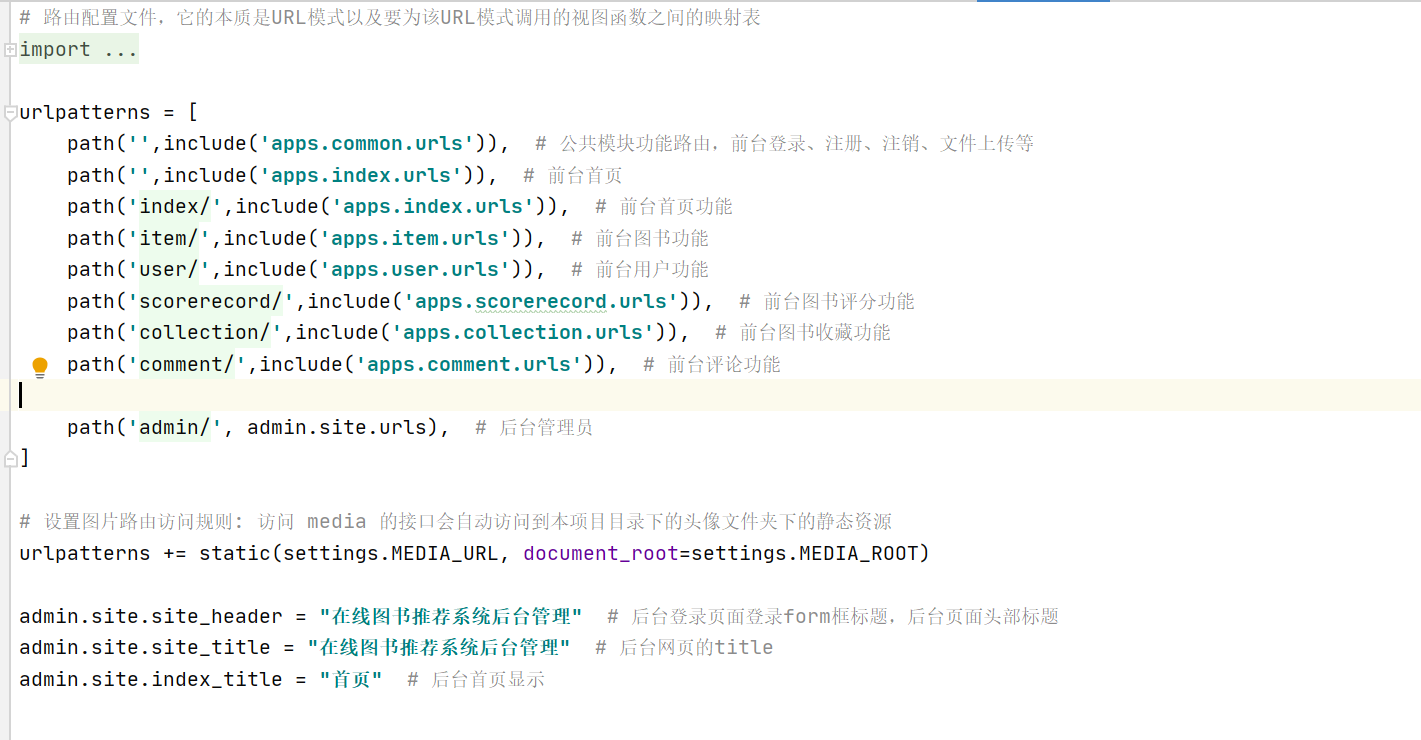
Task: Click the top comment about 路由配置文件
Action: (390, 18)
